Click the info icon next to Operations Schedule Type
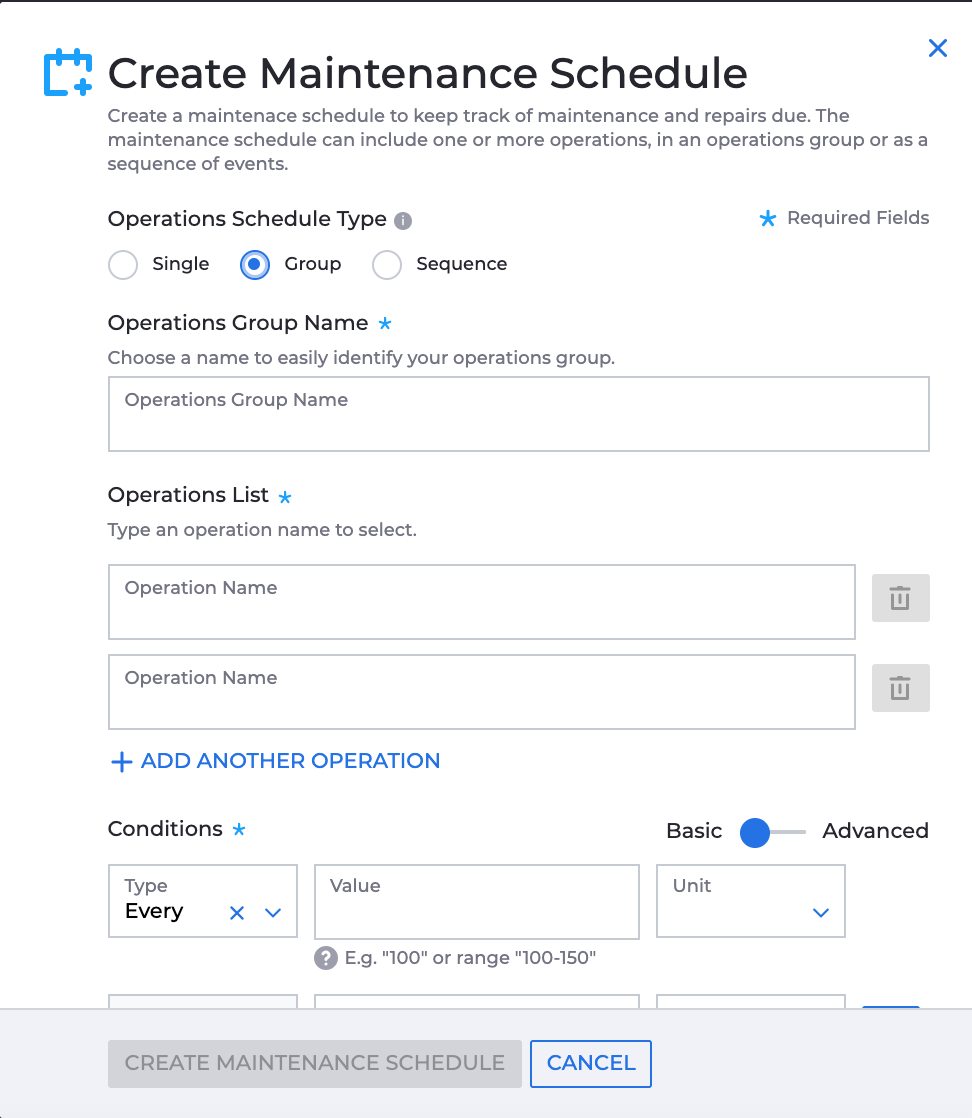 403,221
